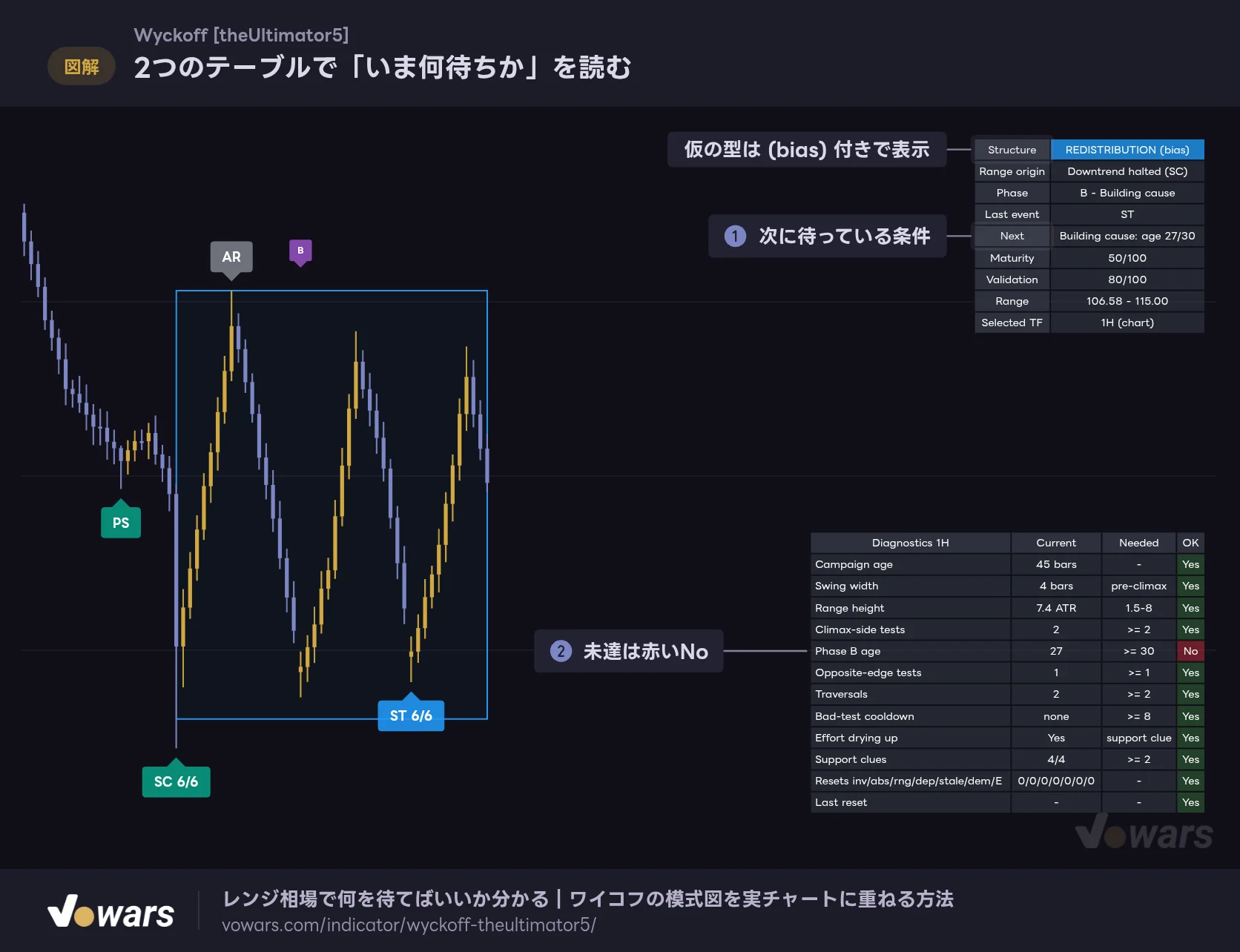Image resolution: width=1240 pixels, height=952 pixels.
Task: Click the >= 30 needed cell
Action: (1139, 651)
